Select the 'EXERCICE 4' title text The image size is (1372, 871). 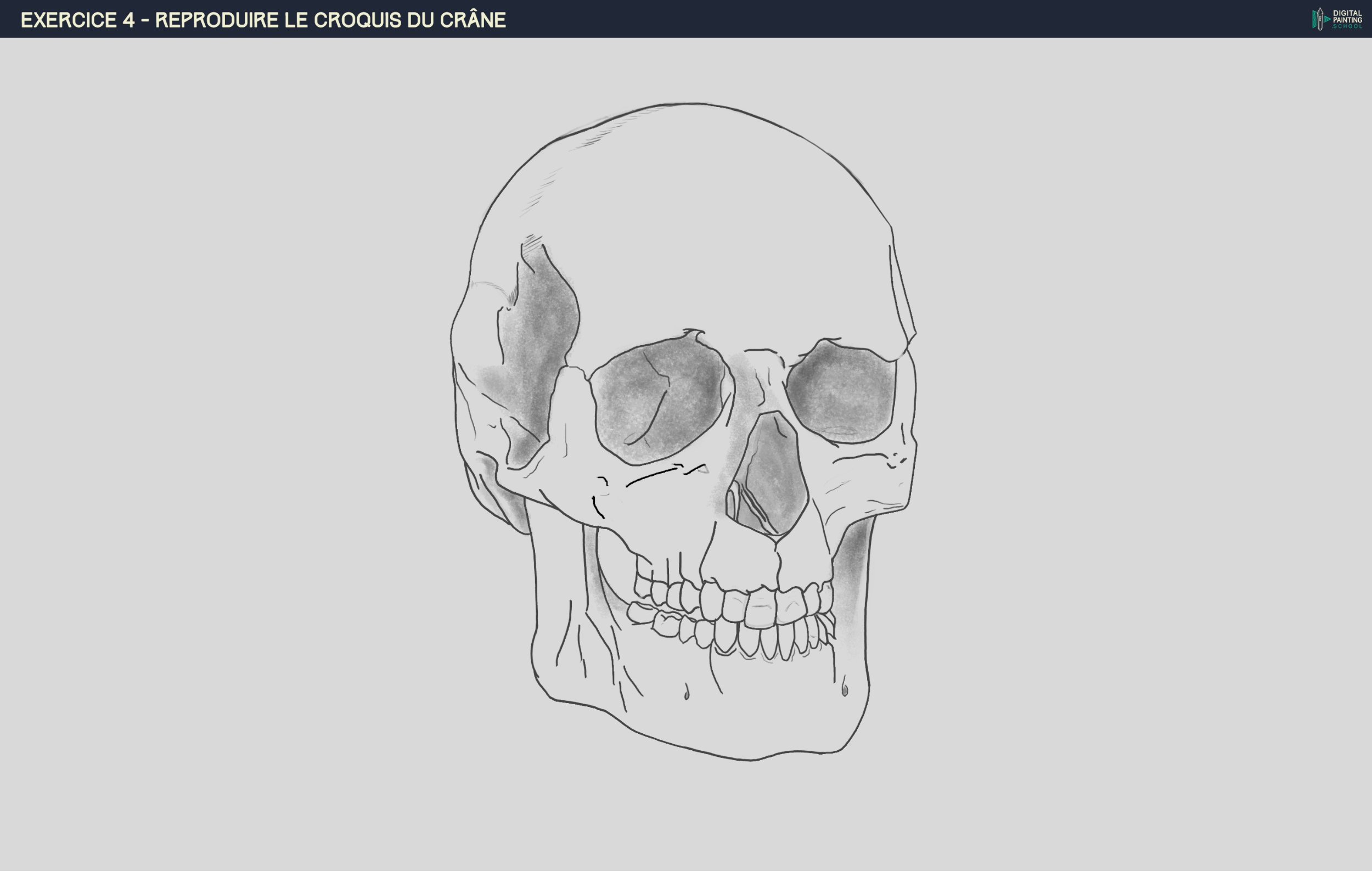80,20
